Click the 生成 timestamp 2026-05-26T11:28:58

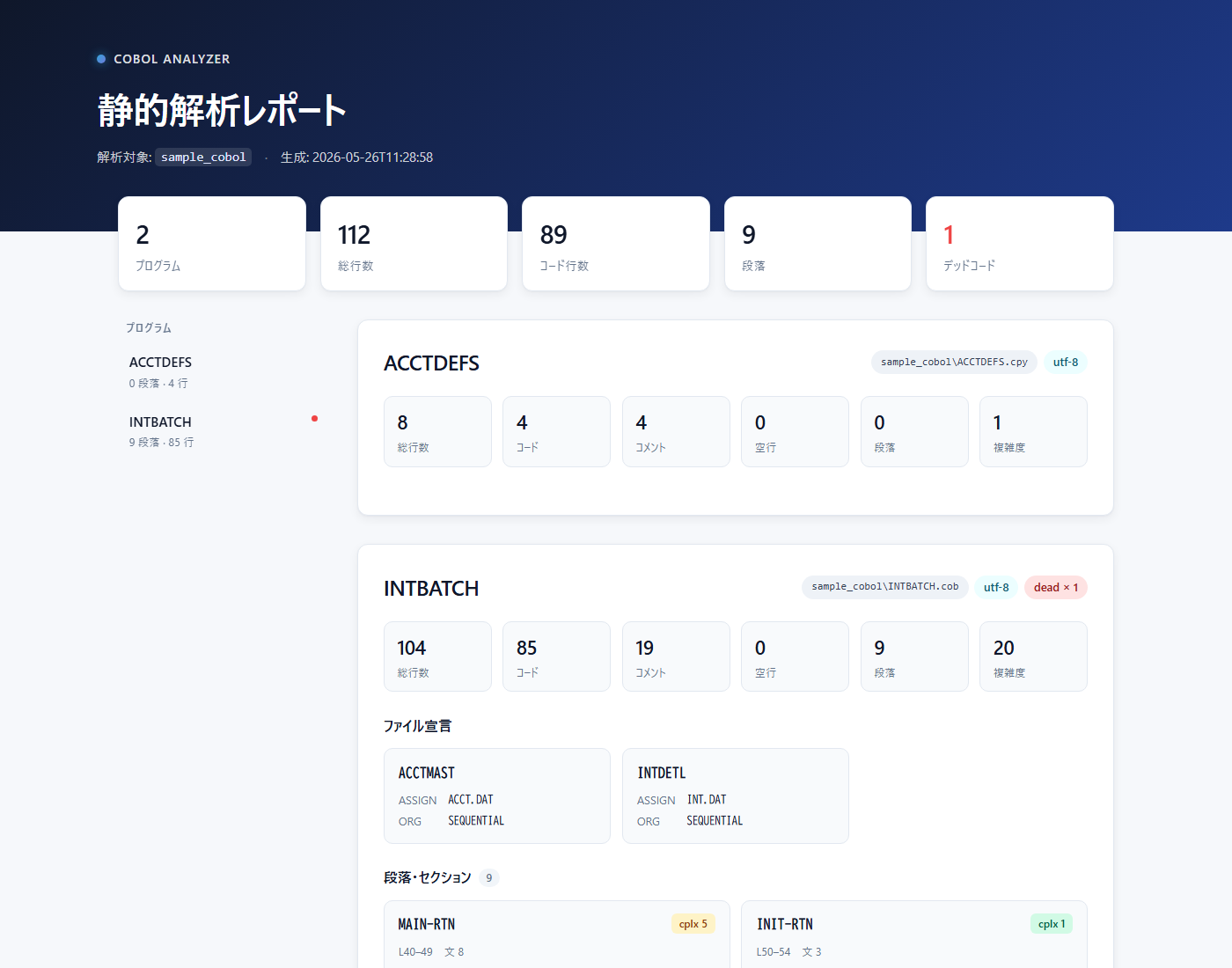(x=372, y=158)
